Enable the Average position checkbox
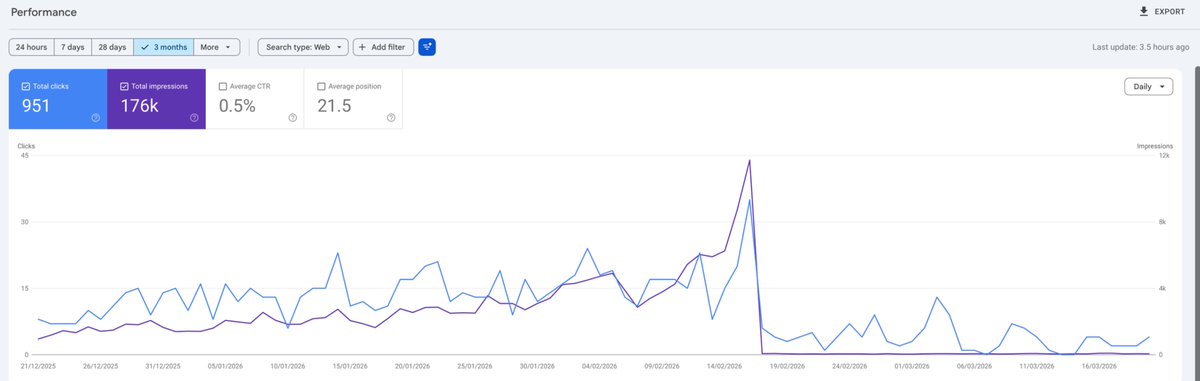The image size is (1200, 381). pyautogui.click(x=321, y=86)
